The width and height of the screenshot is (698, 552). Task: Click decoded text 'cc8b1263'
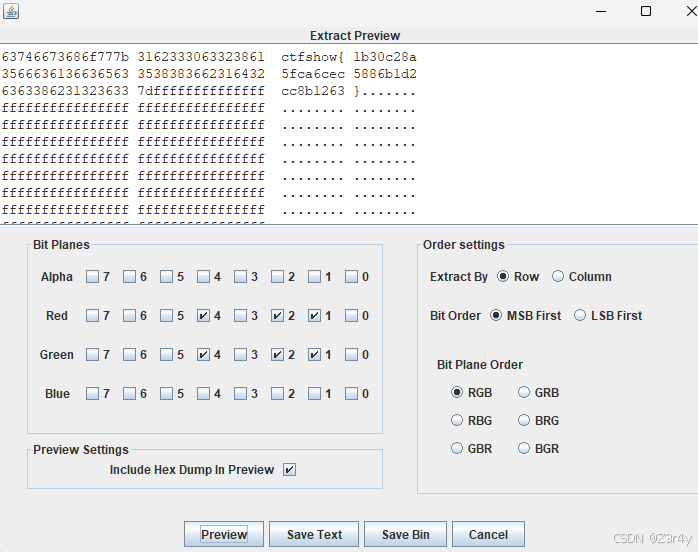[312, 91]
